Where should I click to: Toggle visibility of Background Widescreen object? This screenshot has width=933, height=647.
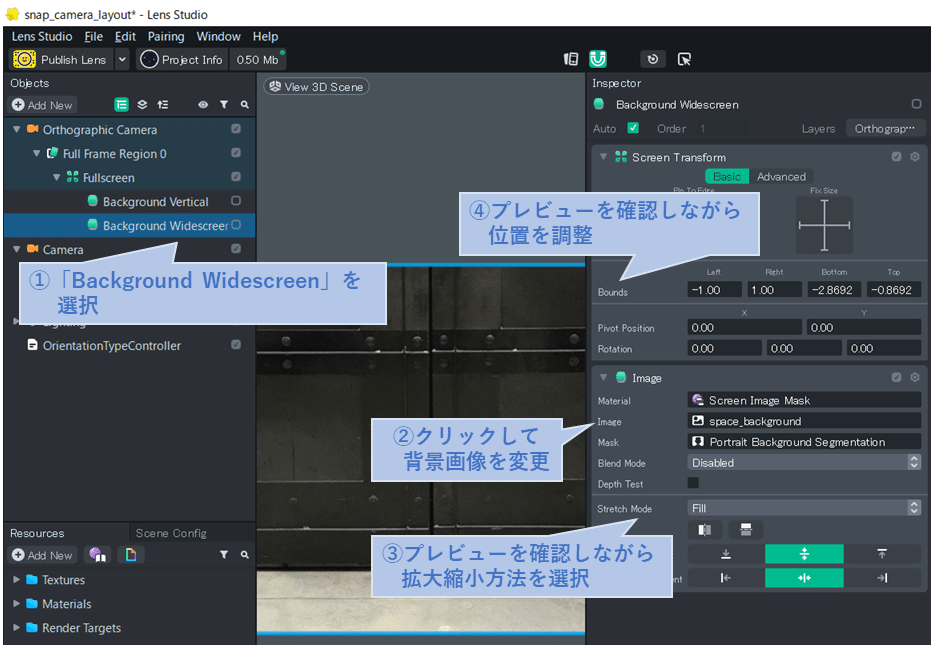[236, 225]
